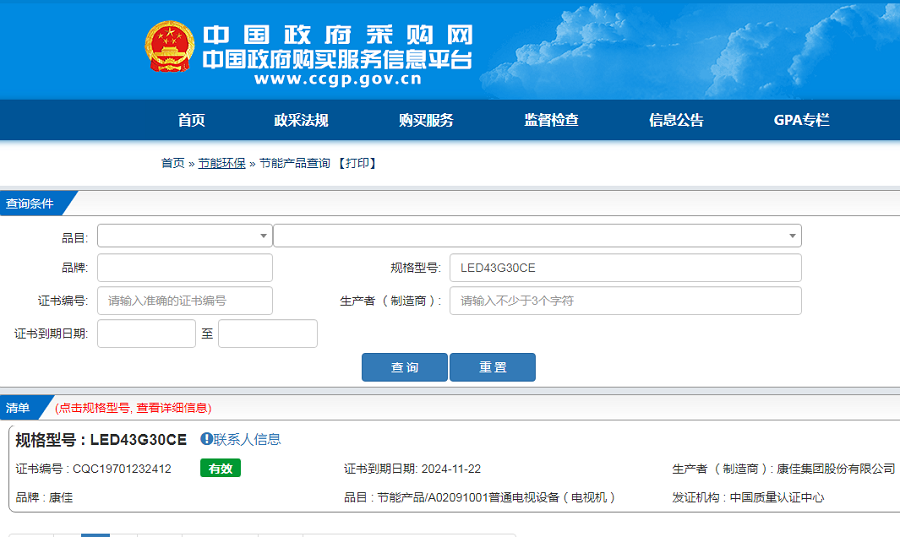Click the 查询条件 section header tab
Image resolution: width=900 pixels, height=537 pixels.
coord(30,204)
